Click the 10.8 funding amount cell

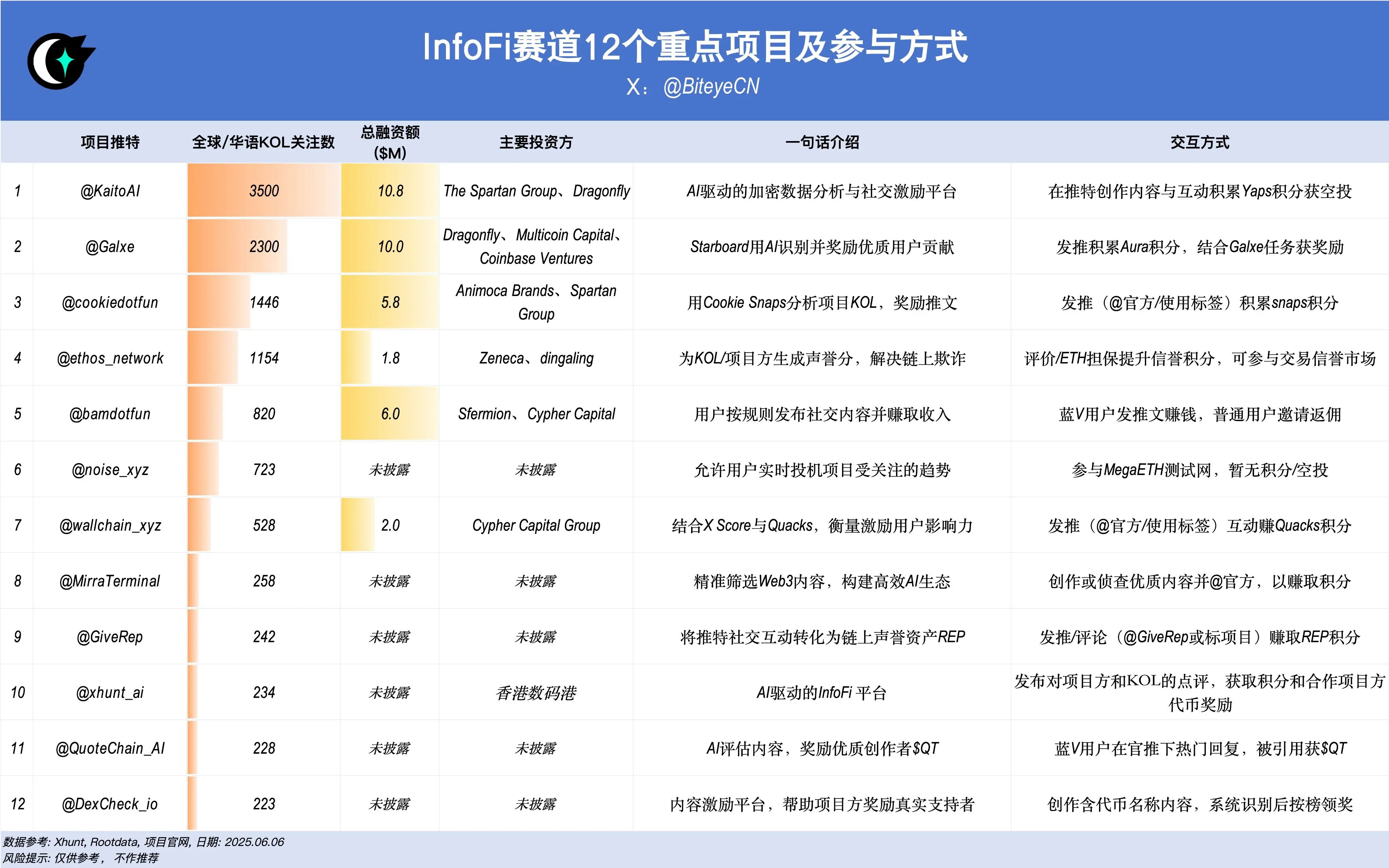click(390, 191)
